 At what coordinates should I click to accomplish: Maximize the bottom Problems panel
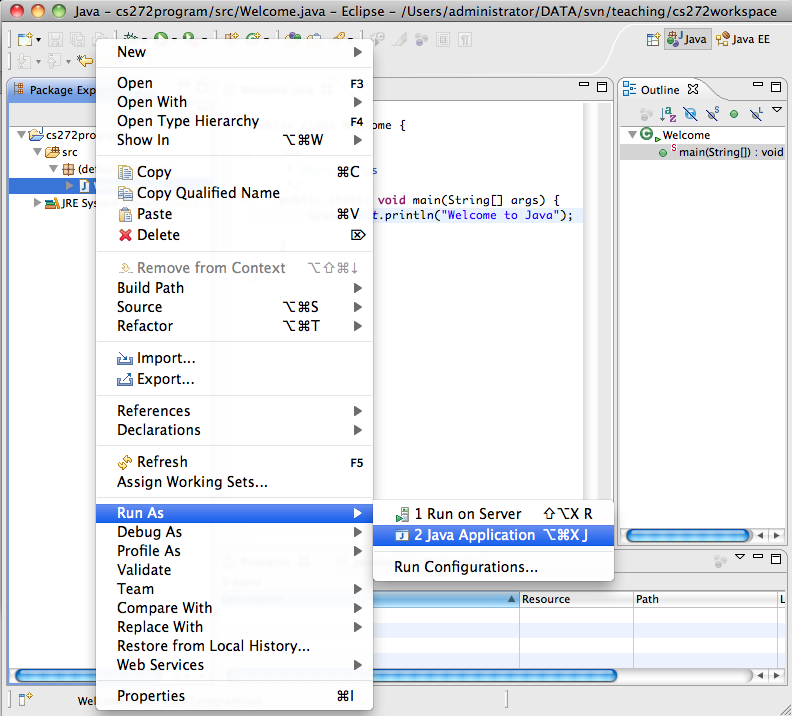coord(776,558)
